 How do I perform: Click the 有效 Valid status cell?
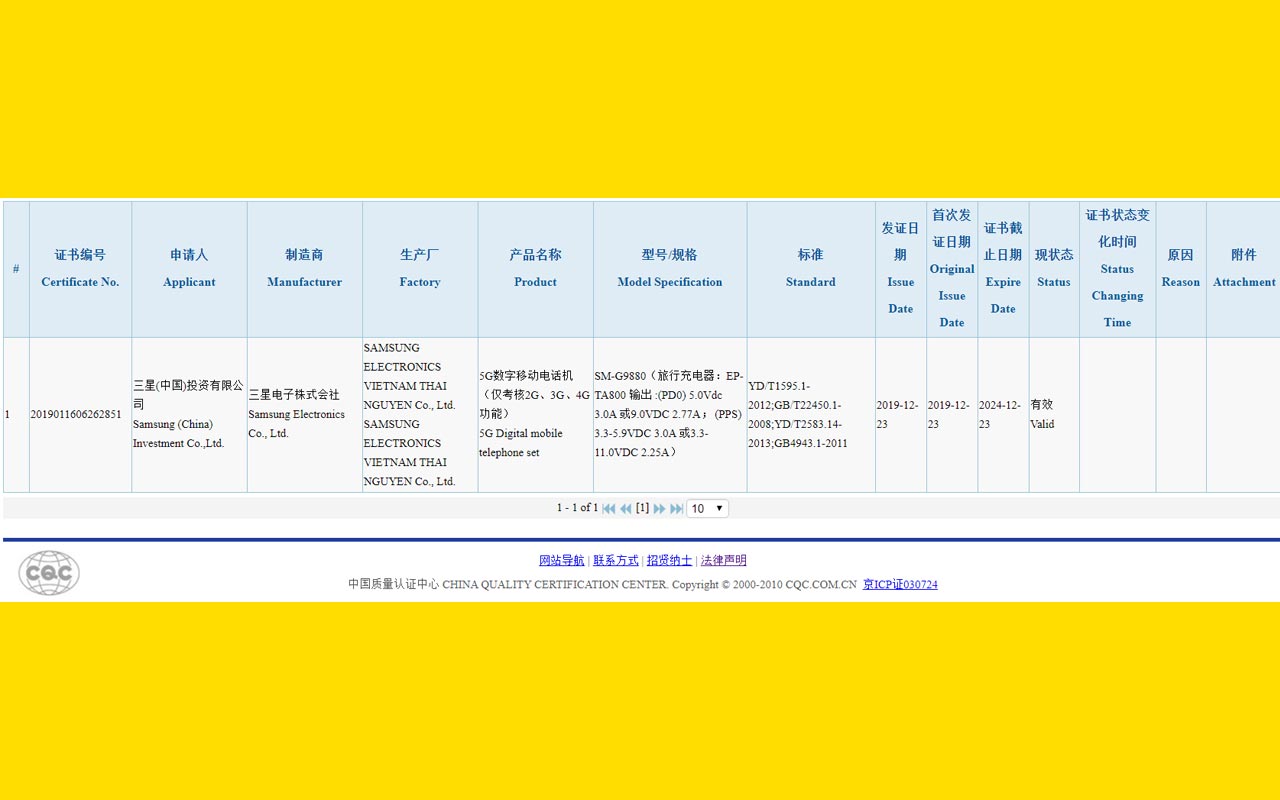(1054, 414)
